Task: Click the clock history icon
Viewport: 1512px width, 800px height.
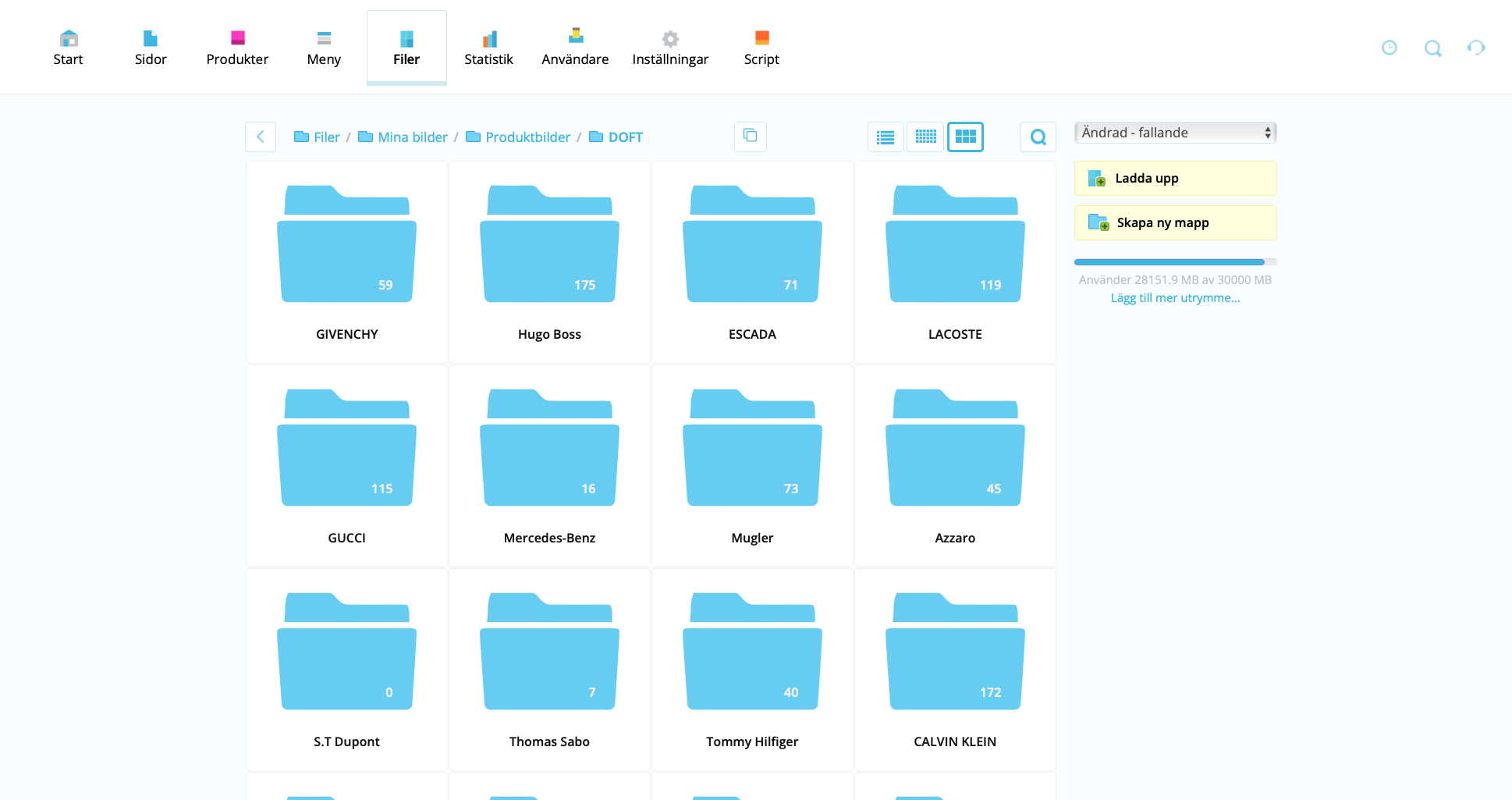Action: tap(1390, 48)
